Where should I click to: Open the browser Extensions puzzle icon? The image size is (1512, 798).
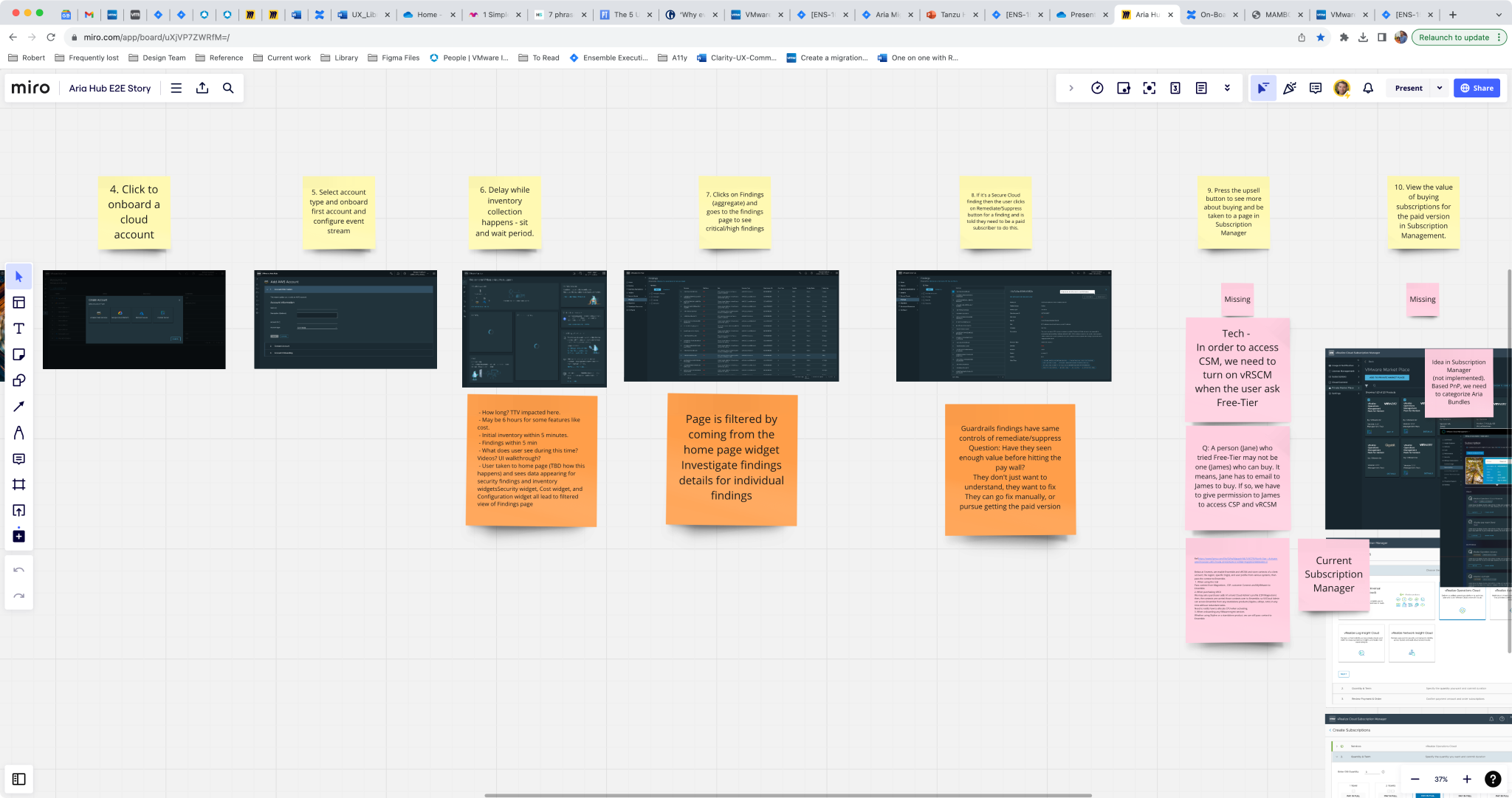click(x=1344, y=37)
